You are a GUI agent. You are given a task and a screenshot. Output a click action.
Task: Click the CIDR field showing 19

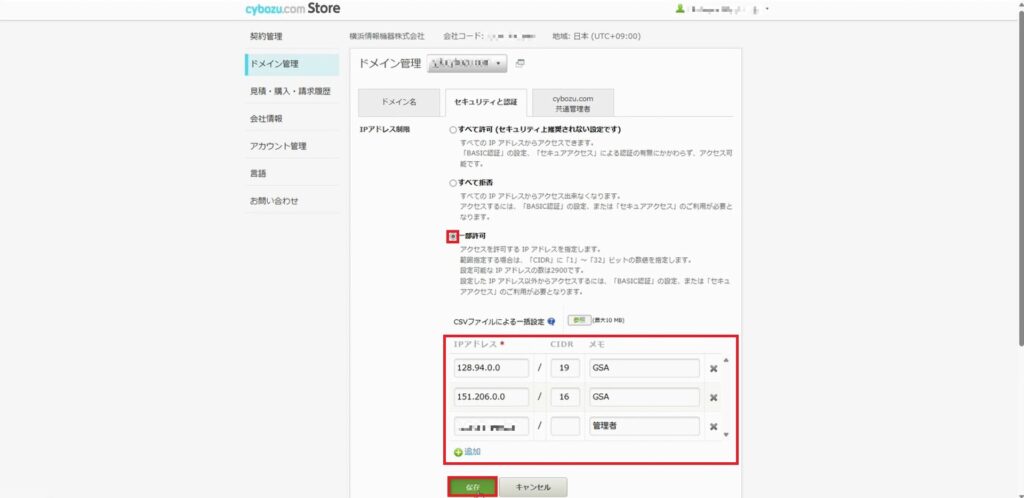point(565,368)
